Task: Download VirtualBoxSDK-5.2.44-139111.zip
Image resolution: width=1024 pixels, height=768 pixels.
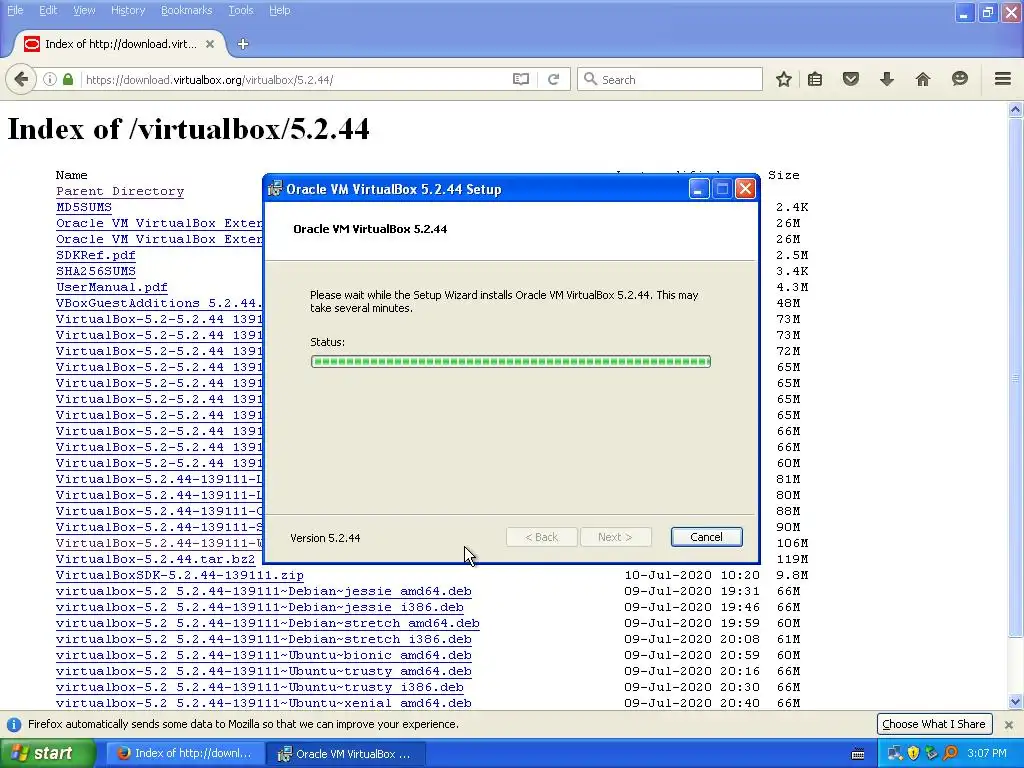Action: pos(180,575)
